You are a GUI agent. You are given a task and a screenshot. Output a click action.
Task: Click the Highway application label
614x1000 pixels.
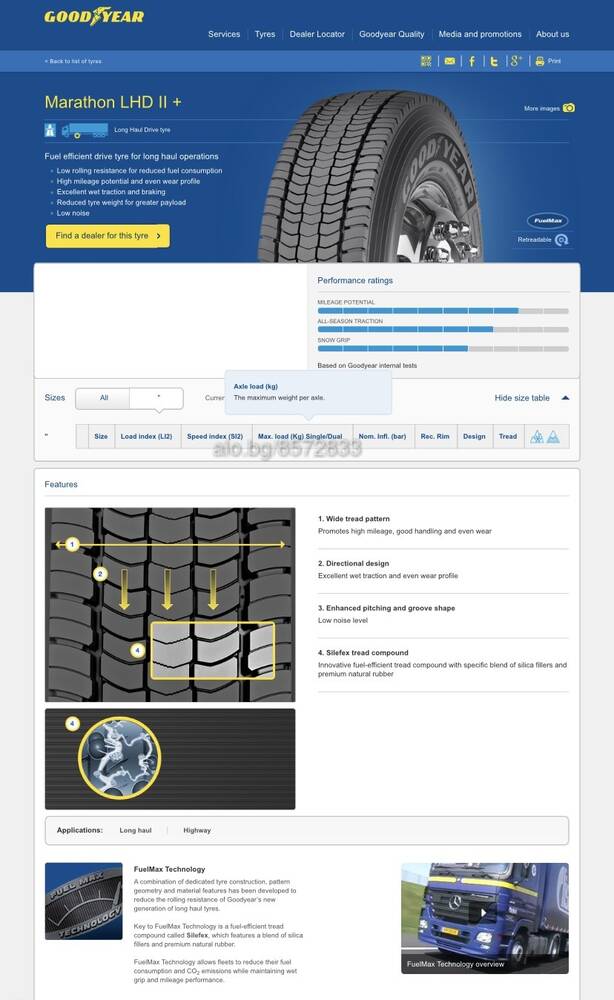click(197, 830)
